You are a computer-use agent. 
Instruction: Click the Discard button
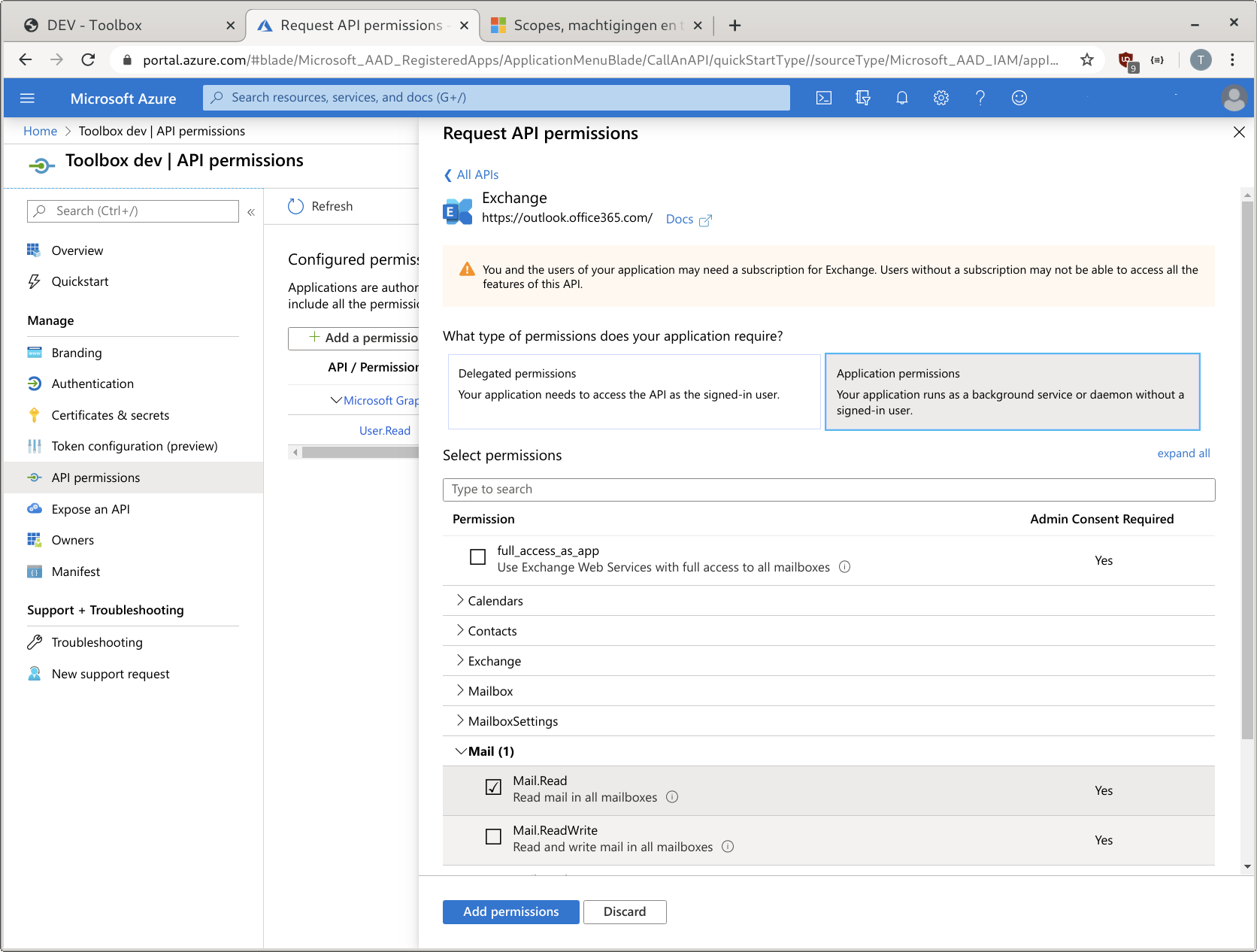pos(625,911)
